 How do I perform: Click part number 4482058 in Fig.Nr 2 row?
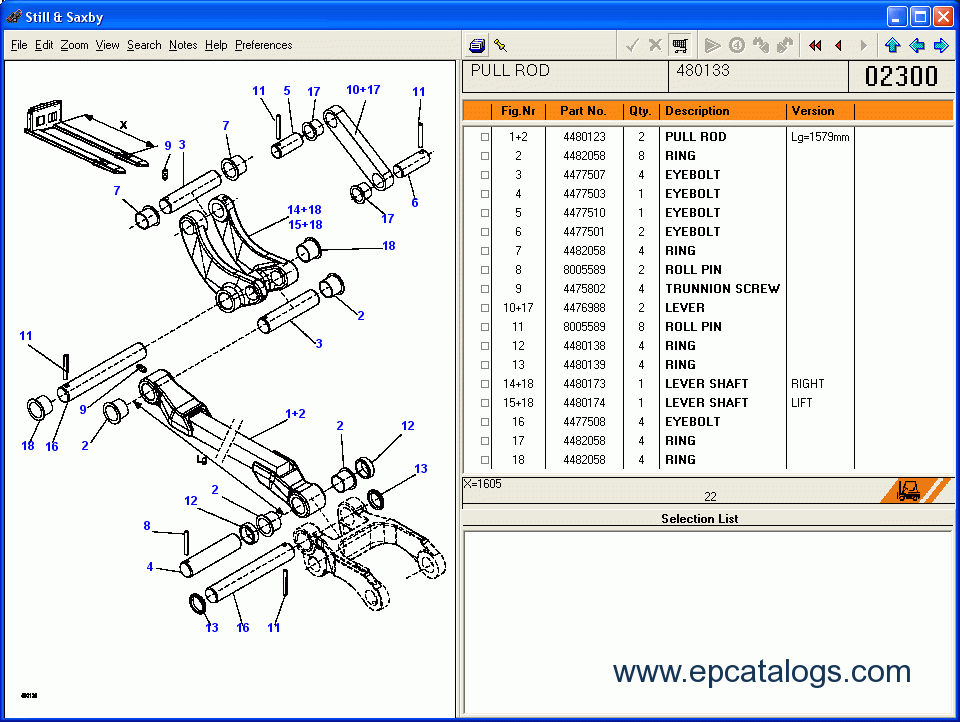pos(584,156)
